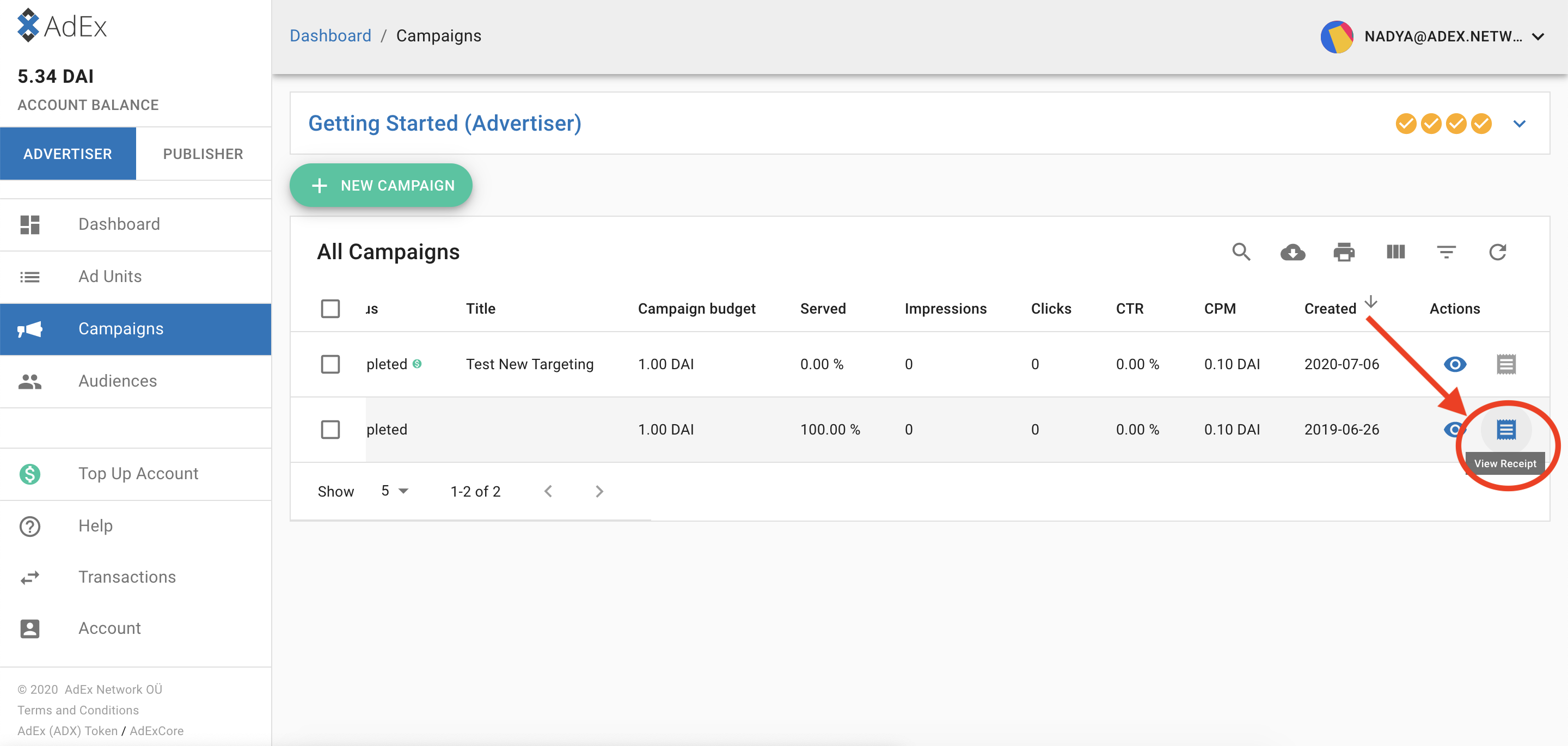Screen dimensions: 1568x746
Task: Click the Dashboard grid icon in sidebar
Action: pos(30,225)
